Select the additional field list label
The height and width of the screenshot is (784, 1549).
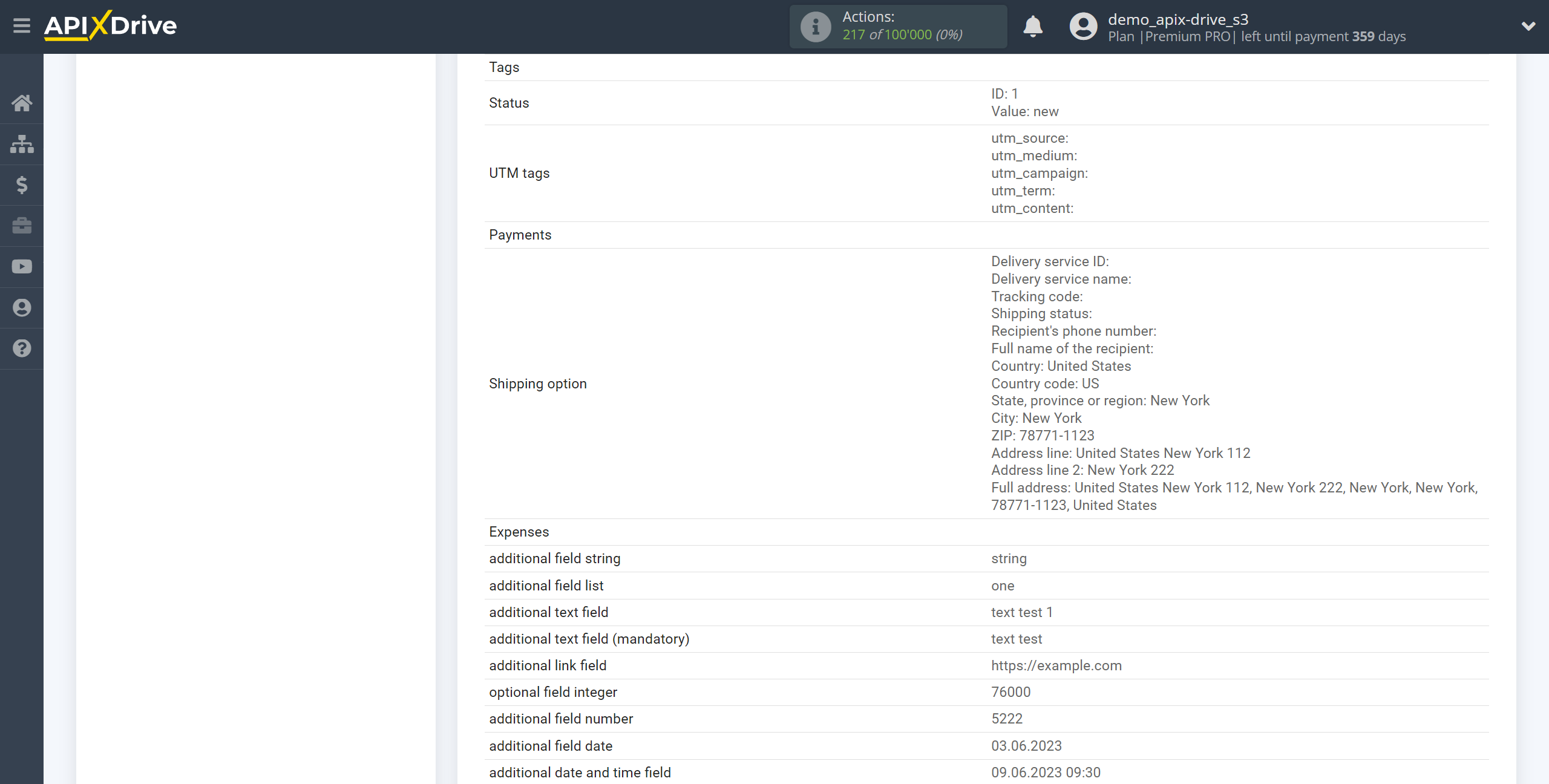546,586
